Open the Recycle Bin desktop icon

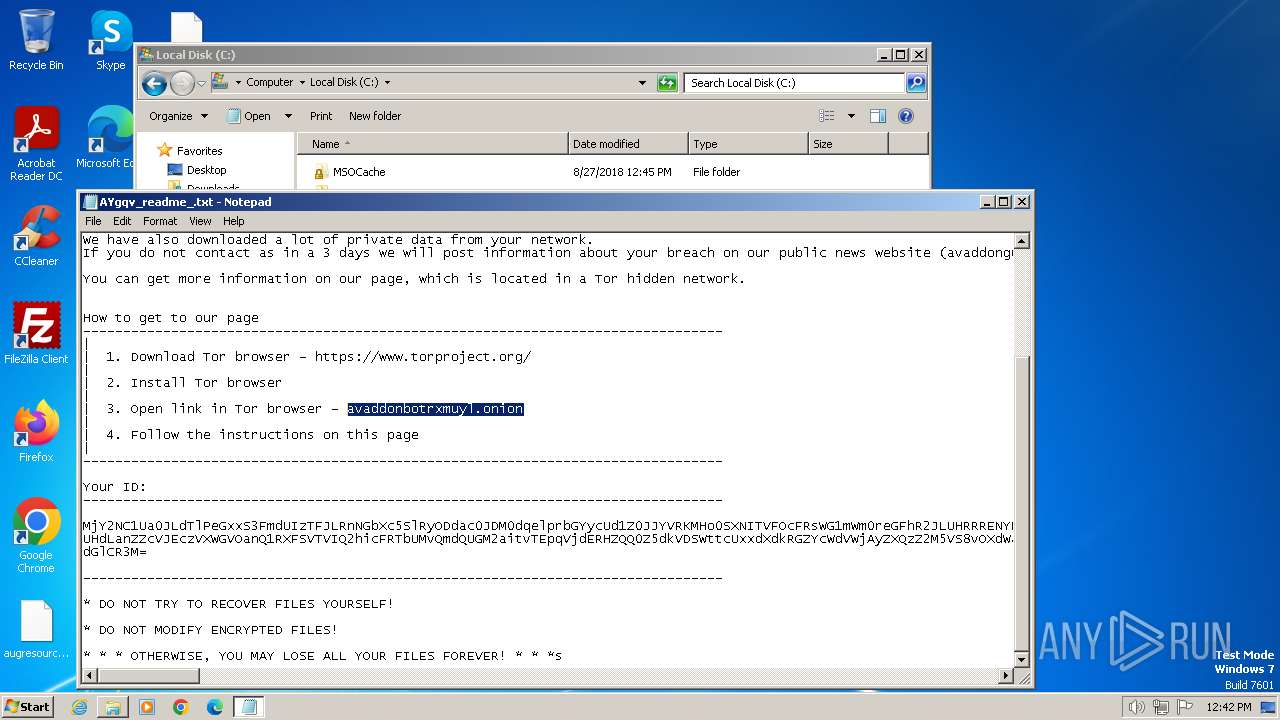click(36, 40)
